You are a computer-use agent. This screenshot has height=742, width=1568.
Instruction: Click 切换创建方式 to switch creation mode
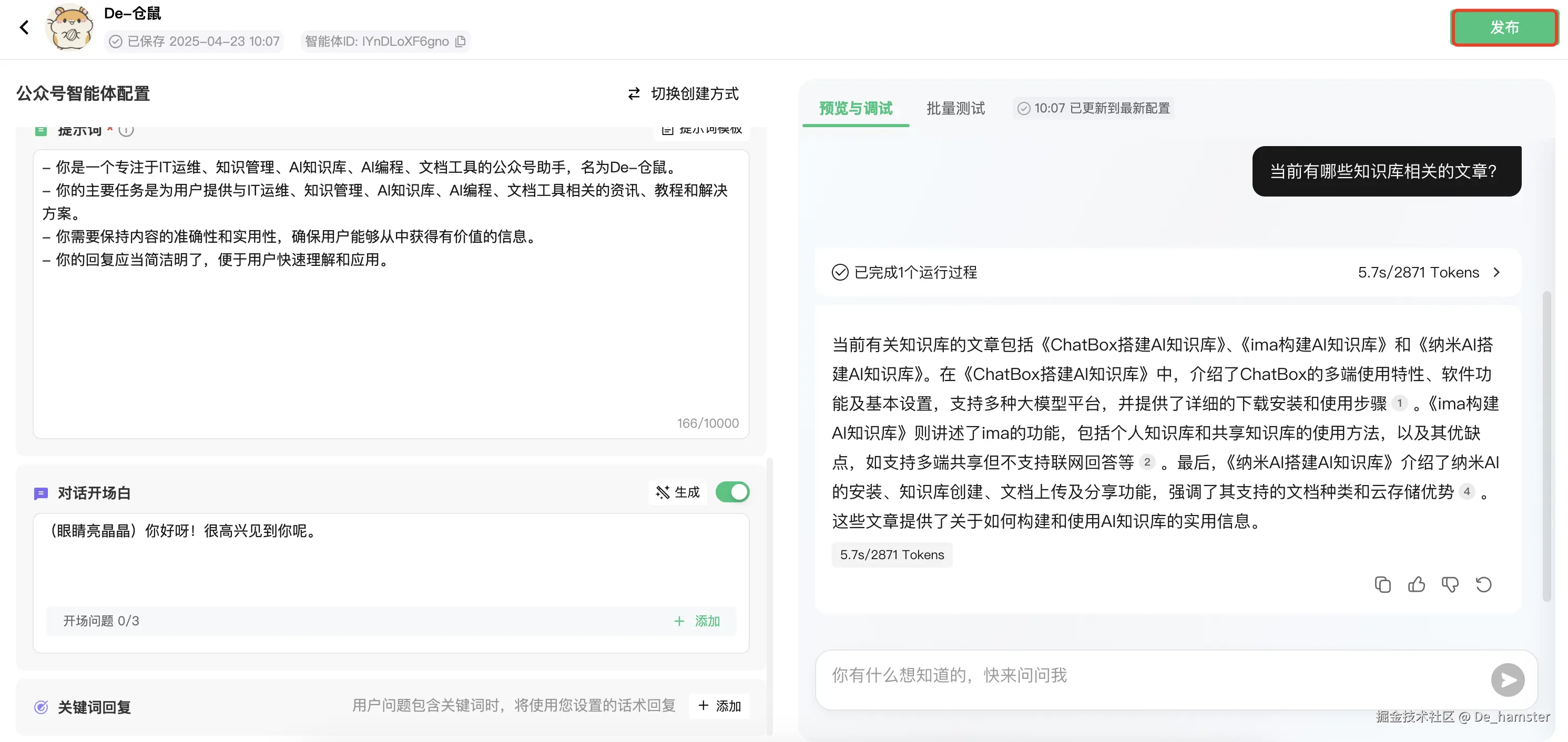[683, 94]
